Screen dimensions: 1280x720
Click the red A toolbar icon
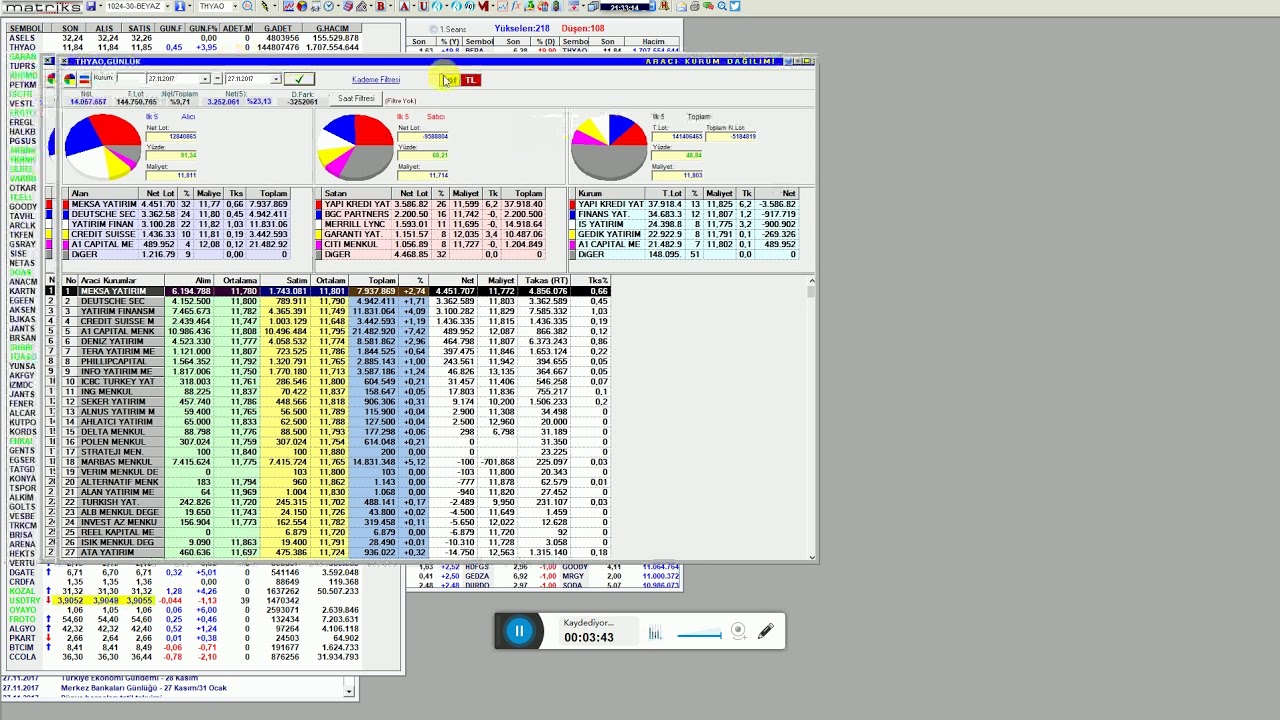click(404, 7)
